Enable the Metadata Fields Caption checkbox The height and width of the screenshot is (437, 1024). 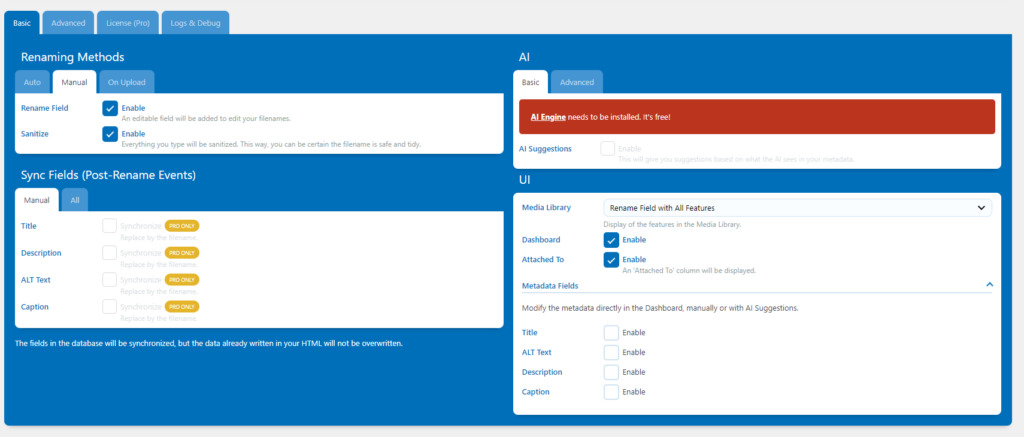point(611,392)
